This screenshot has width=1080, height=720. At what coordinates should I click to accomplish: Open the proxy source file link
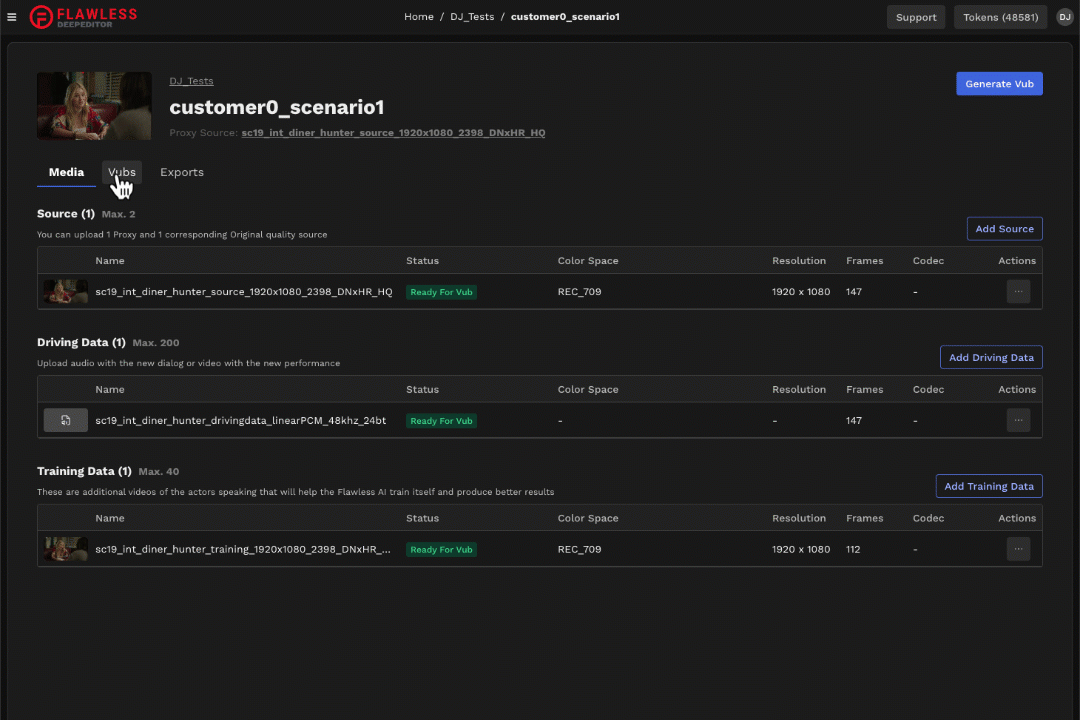(393, 133)
